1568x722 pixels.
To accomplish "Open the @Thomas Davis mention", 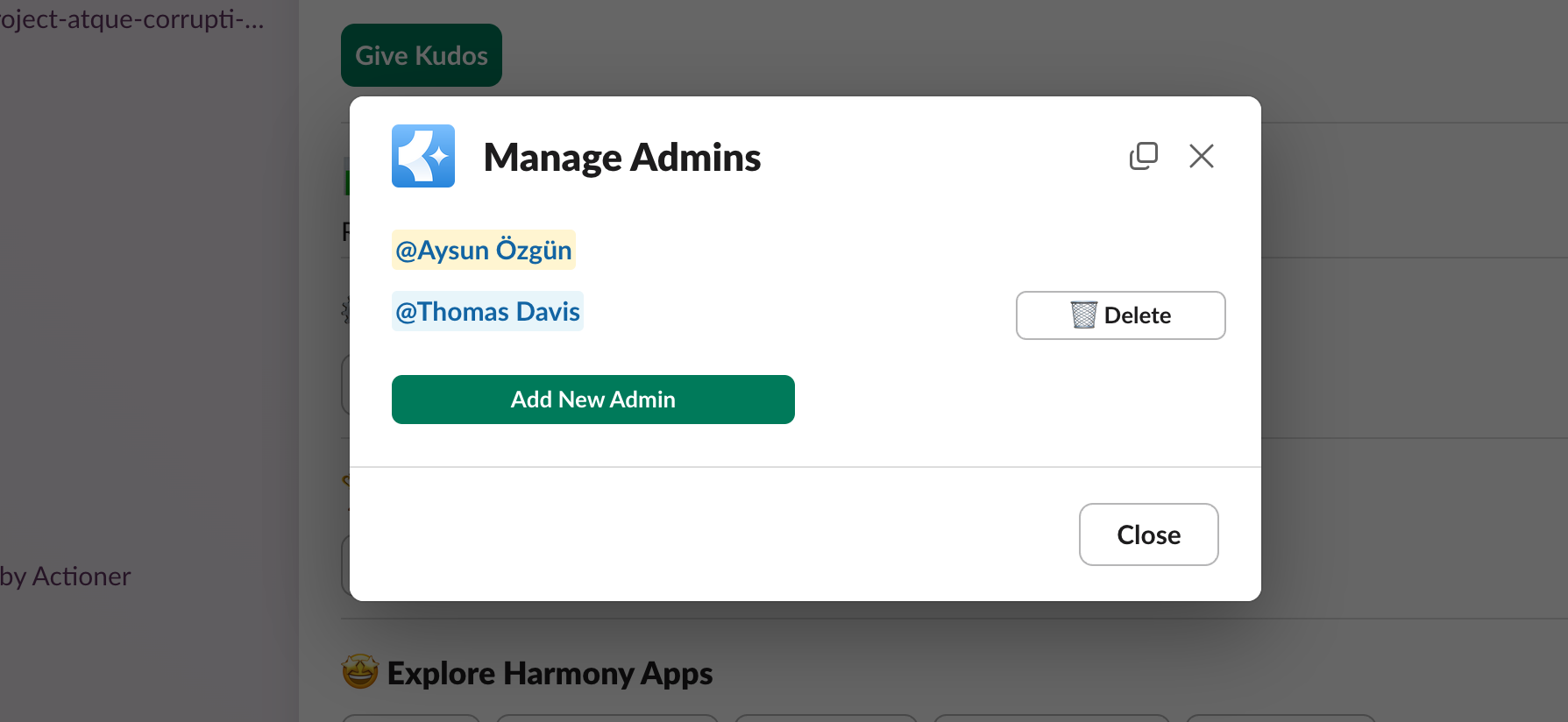I will point(487,312).
